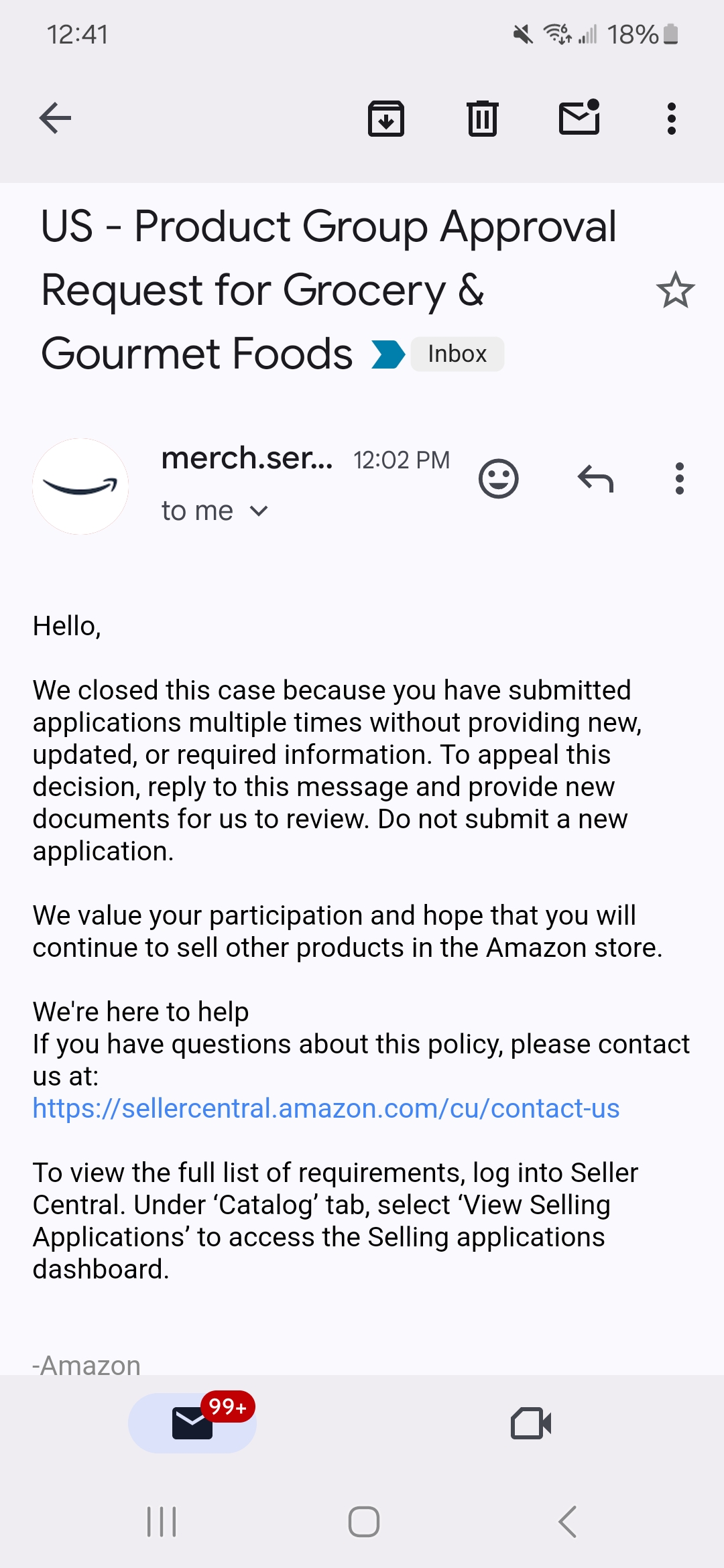
Task: Select the Inbox label chip
Action: [457, 354]
